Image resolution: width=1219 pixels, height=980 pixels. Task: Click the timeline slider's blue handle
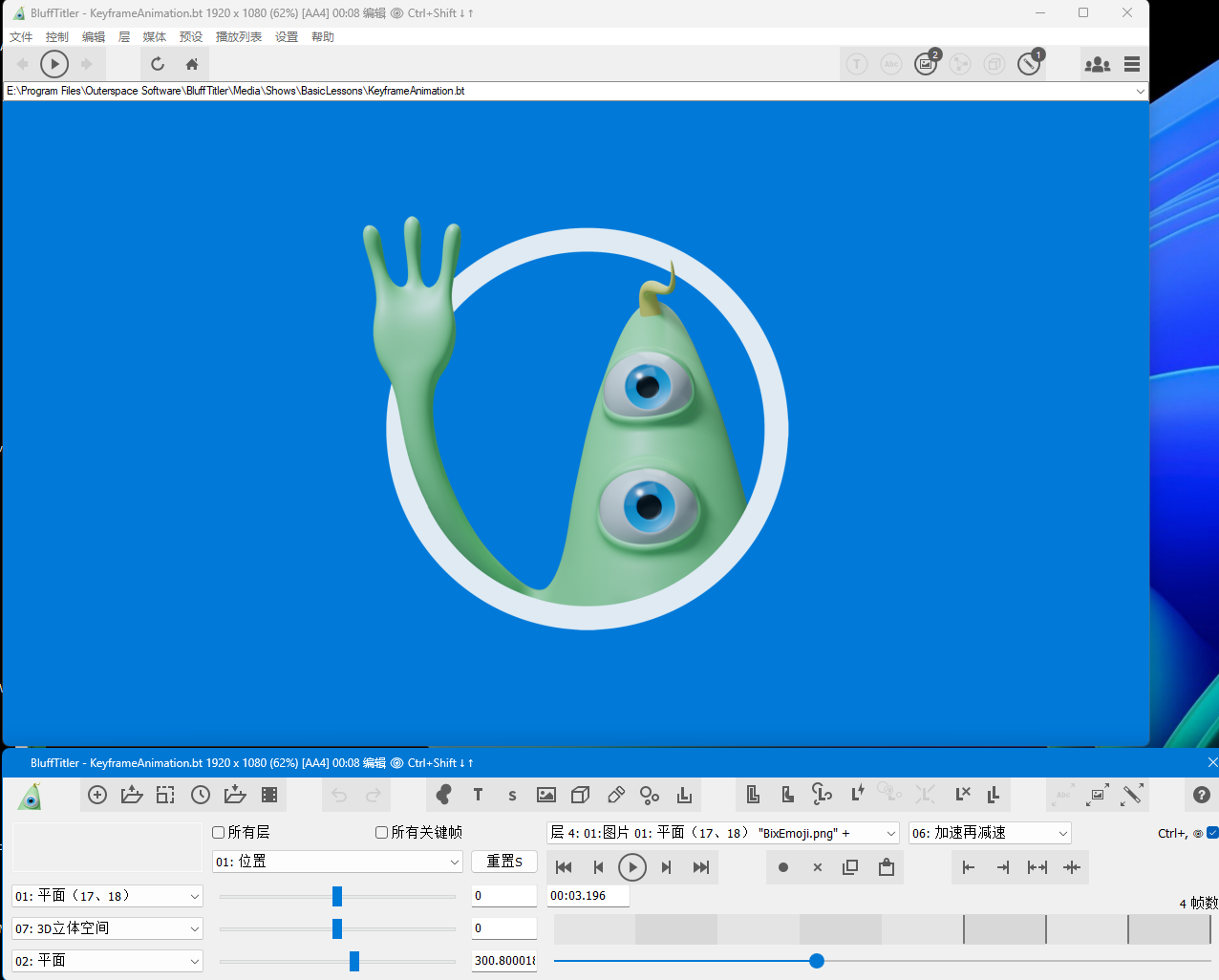click(x=817, y=961)
